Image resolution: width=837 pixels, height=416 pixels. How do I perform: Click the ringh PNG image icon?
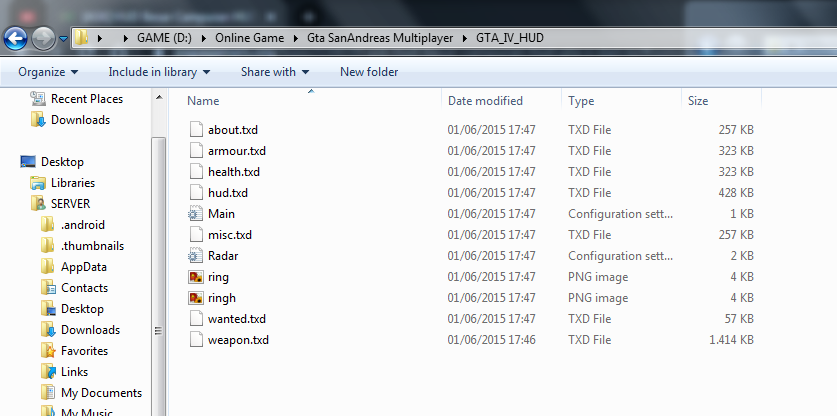196,298
